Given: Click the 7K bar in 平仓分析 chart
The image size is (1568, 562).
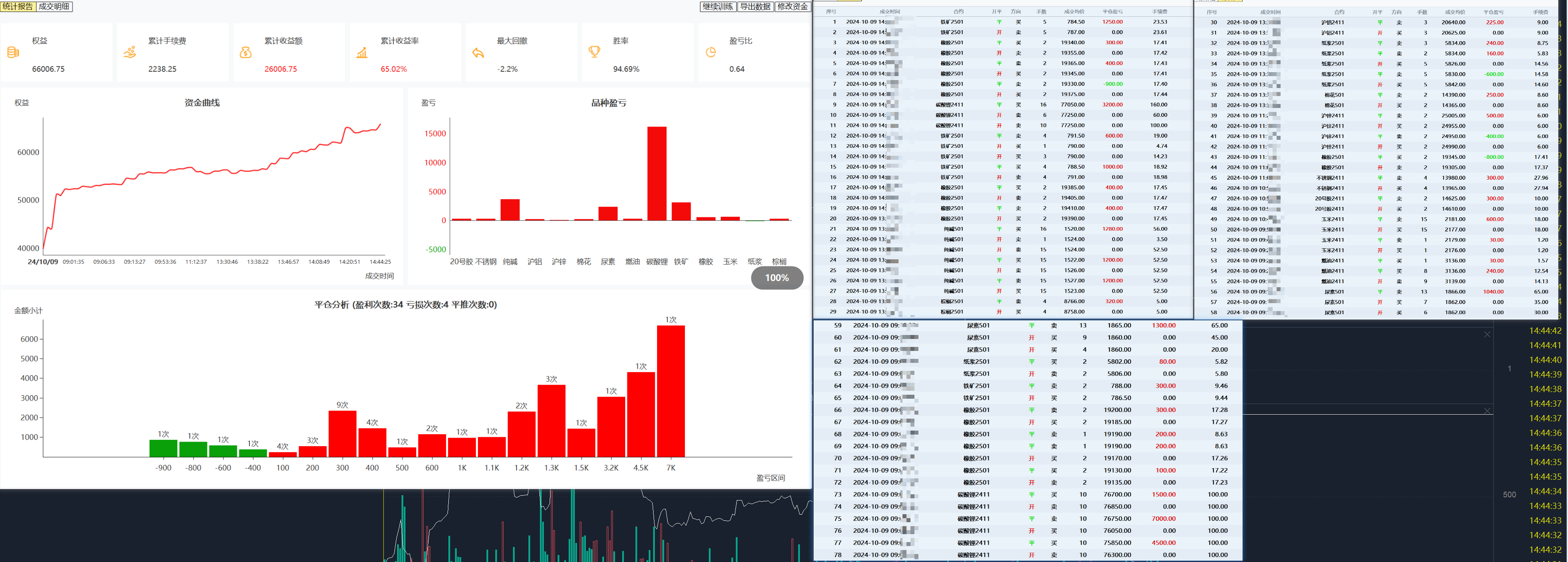Looking at the screenshot, I should coord(671,391).
